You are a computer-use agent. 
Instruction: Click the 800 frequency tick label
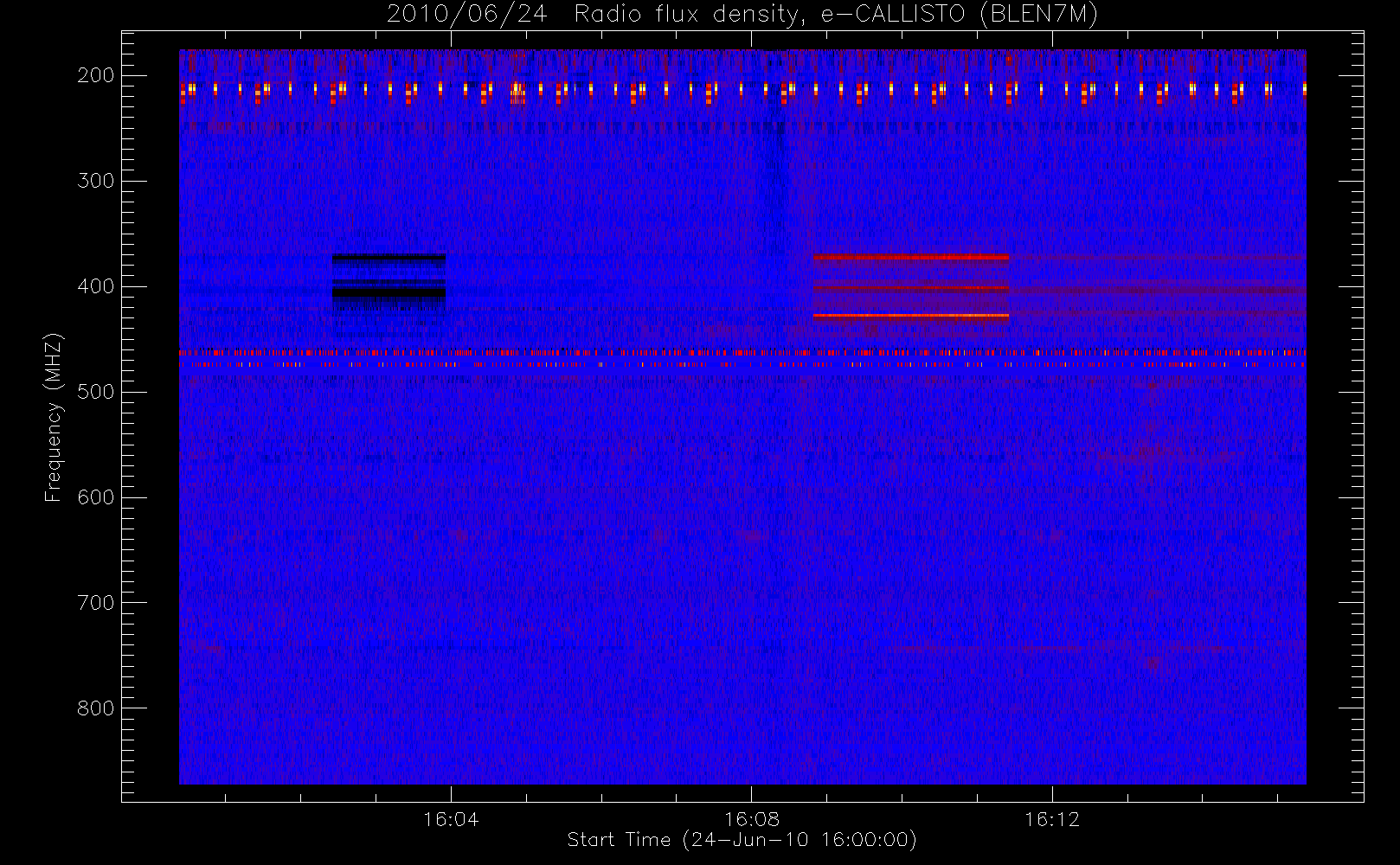pos(96,708)
